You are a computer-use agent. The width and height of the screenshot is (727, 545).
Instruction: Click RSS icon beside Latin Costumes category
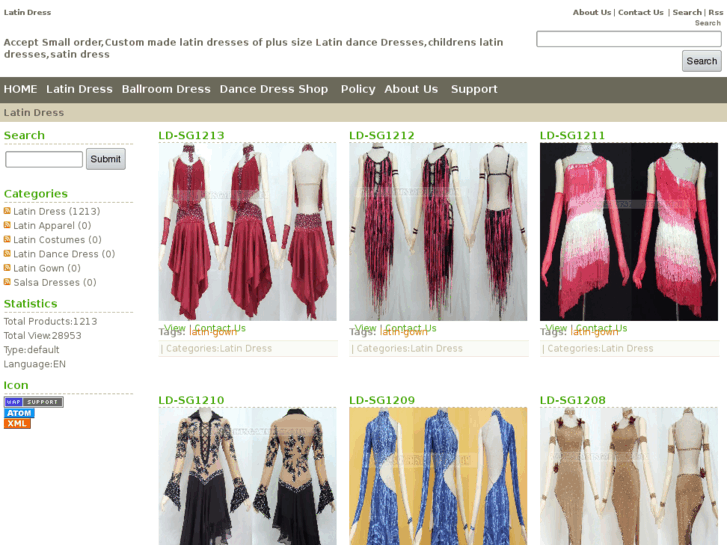(7, 239)
